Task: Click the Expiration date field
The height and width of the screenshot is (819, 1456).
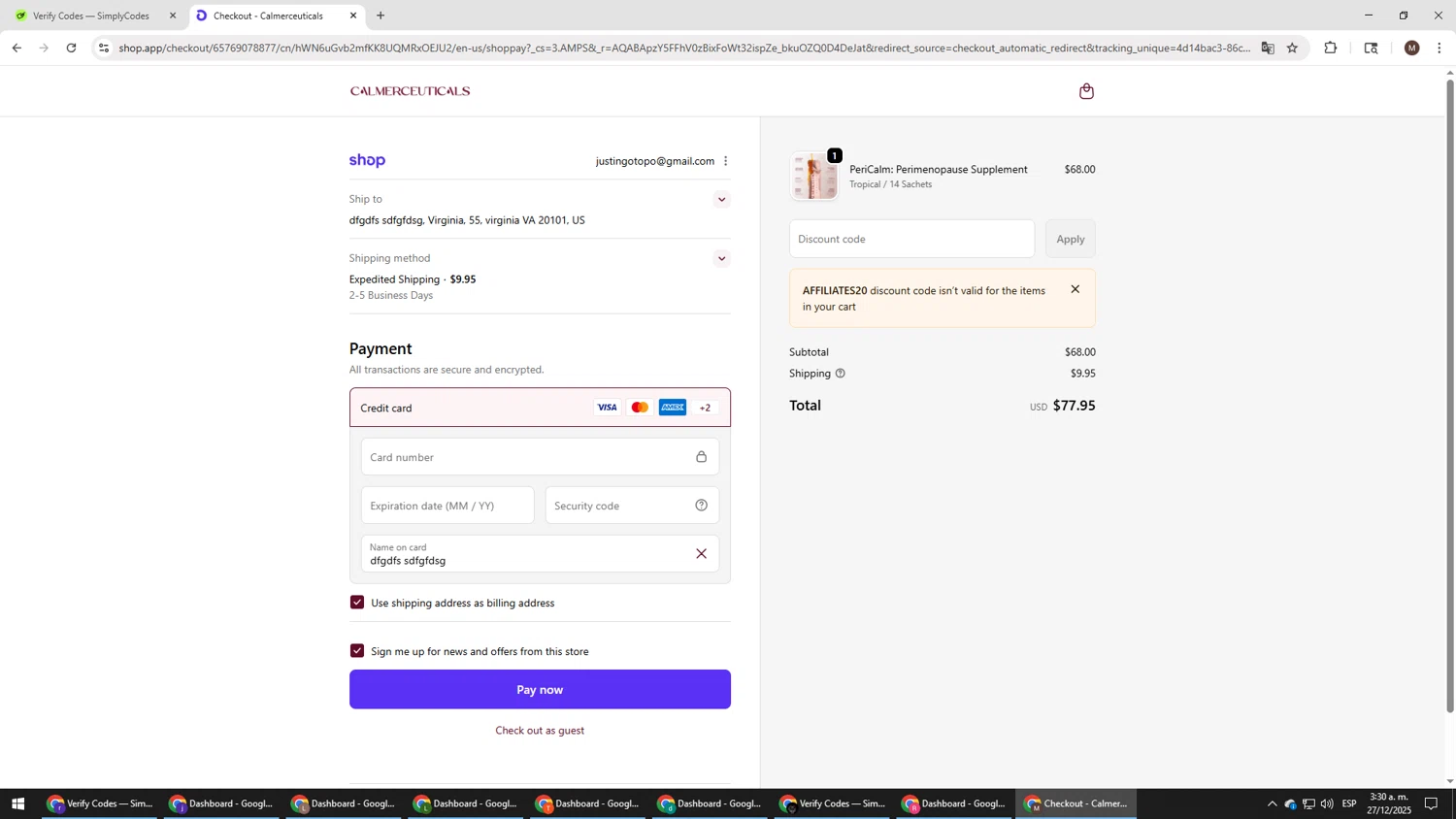Action: [x=447, y=506]
